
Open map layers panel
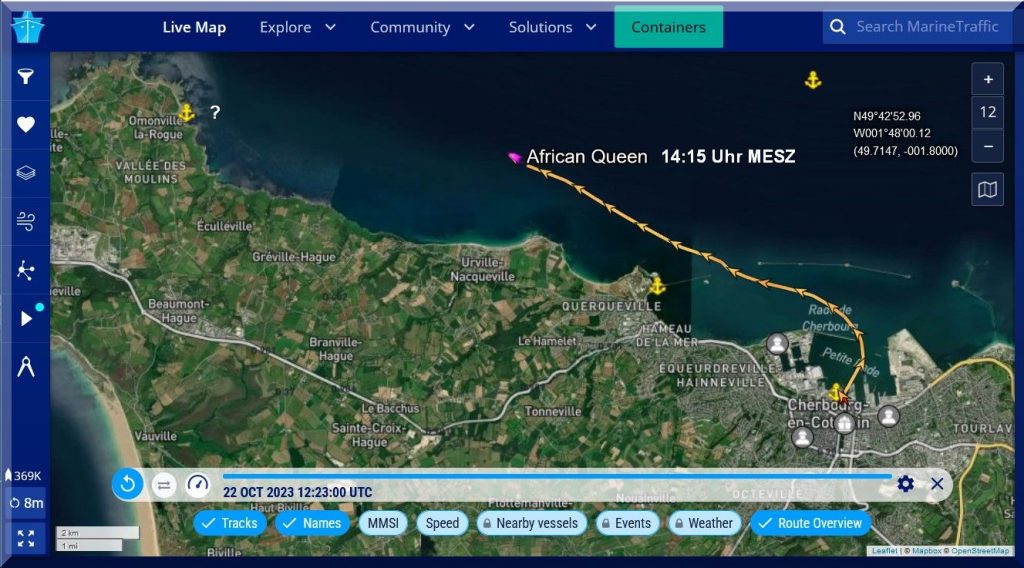(x=26, y=173)
